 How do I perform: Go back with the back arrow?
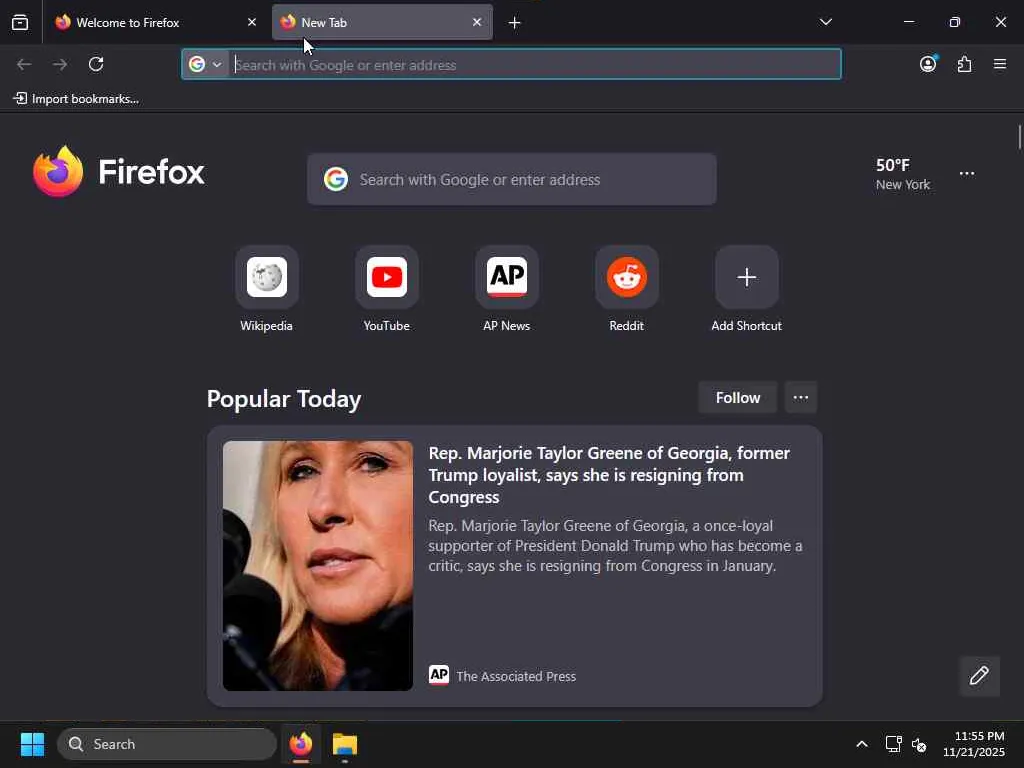click(x=24, y=64)
